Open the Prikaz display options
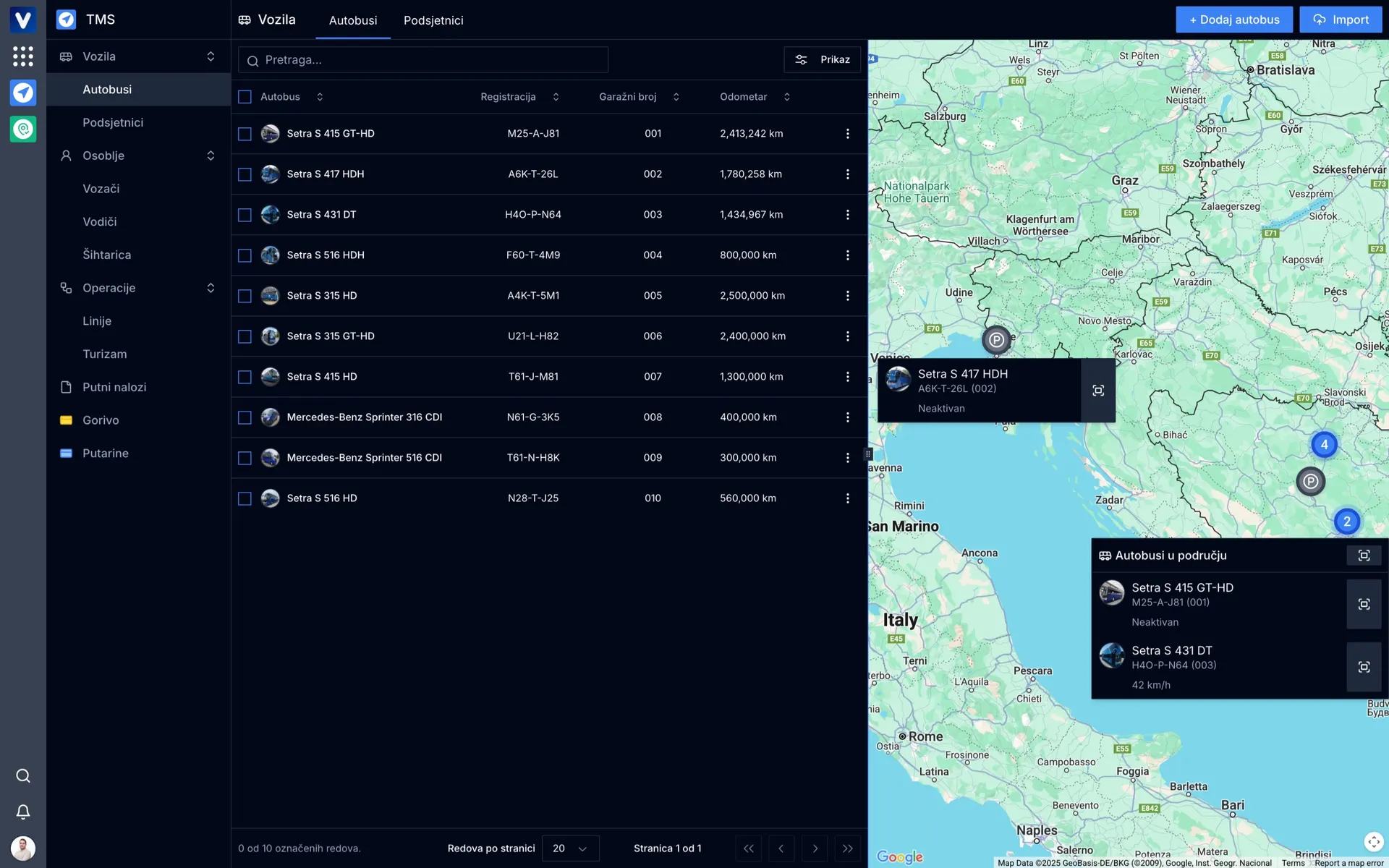Viewport: 1389px width, 868px height. coord(822,59)
